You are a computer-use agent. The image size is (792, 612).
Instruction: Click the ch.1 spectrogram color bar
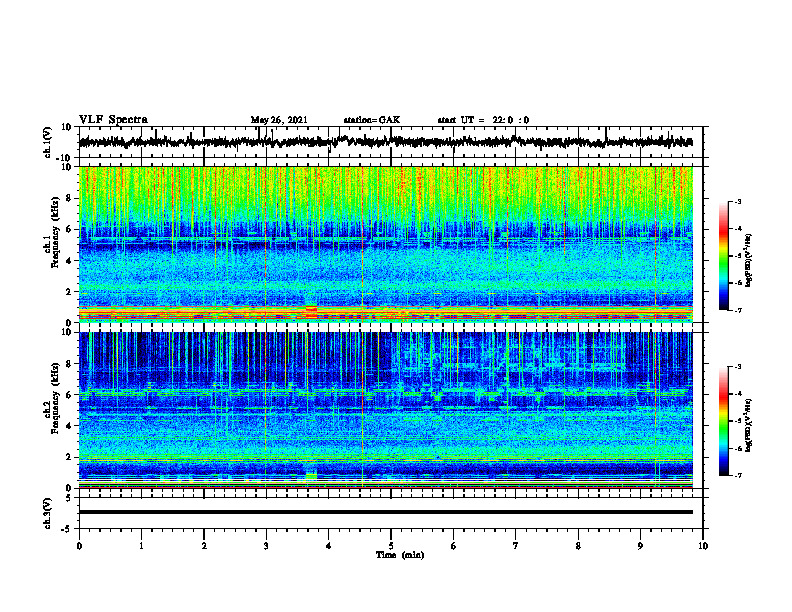point(723,256)
